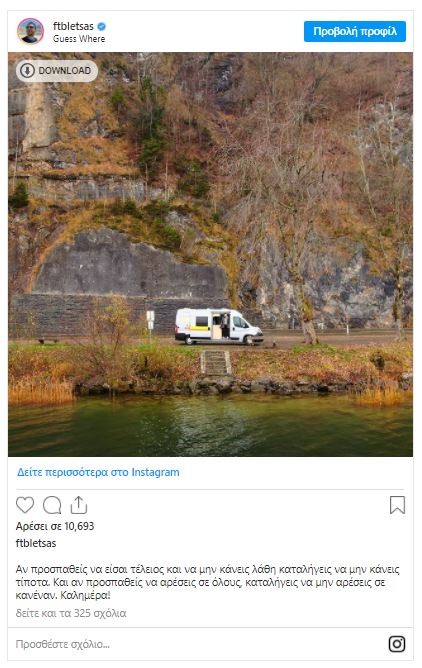Screen dimensions: 422x668
Task: Click the lake water area of photo
Action: (x=210, y=426)
